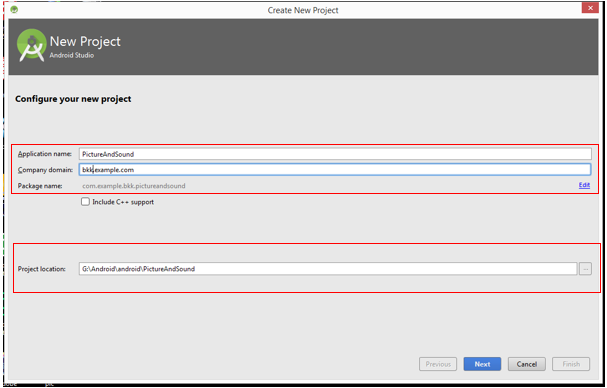Select the Project location path field
The height and width of the screenshot is (388, 607).
328,268
